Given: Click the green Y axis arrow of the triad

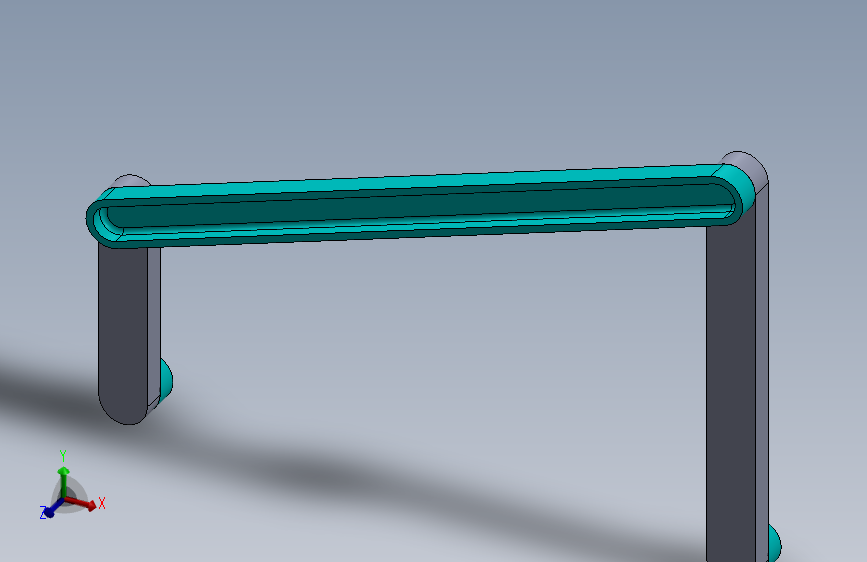Looking at the screenshot, I should (x=64, y=482).
